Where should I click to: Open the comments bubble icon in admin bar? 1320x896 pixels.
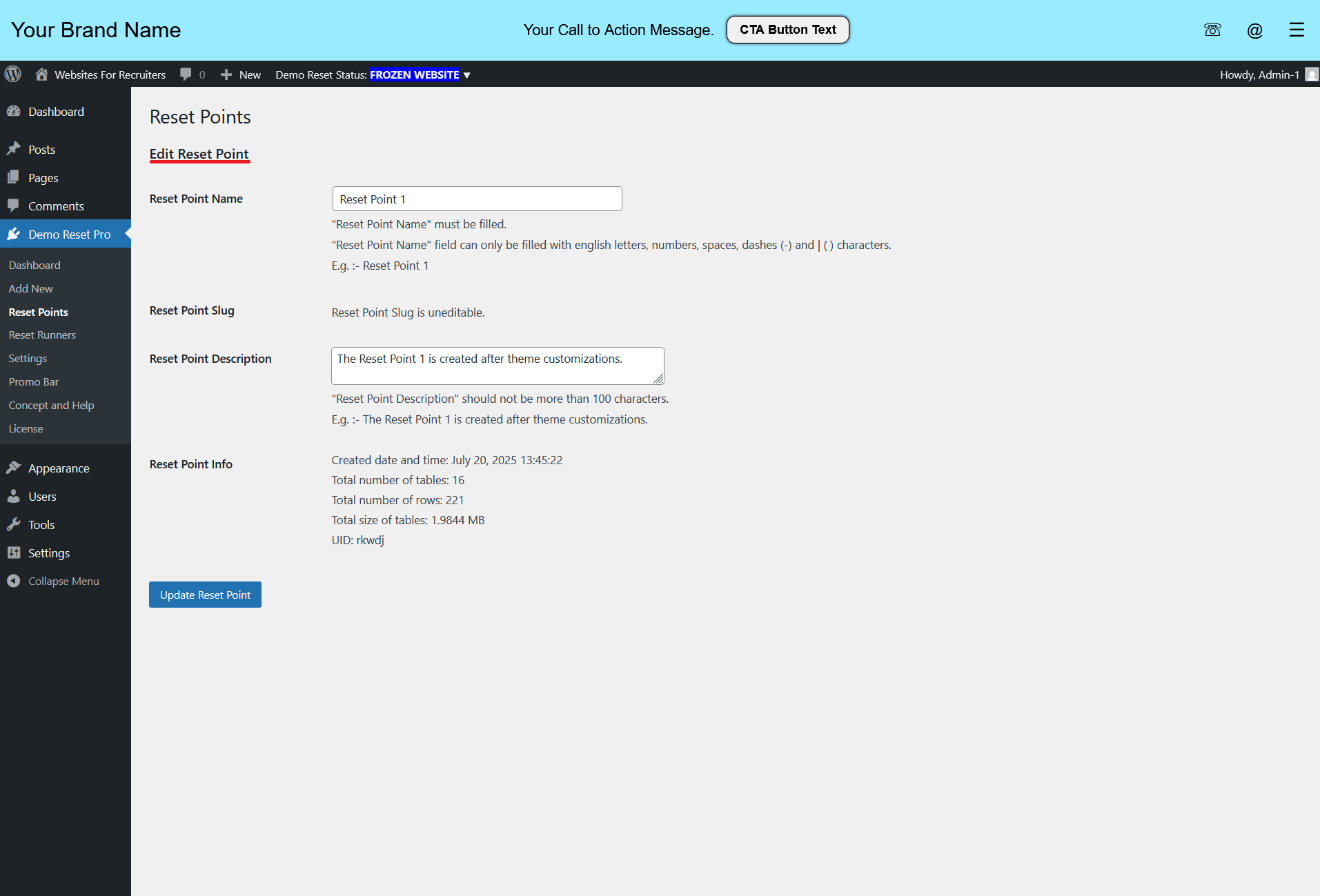pyautogui.click(x=186, y=74)
